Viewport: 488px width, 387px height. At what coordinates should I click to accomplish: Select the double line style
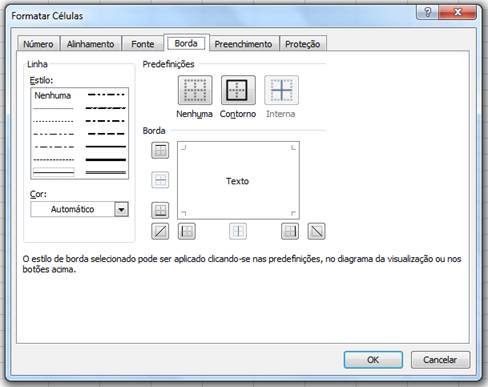click(x=54, y=172)
